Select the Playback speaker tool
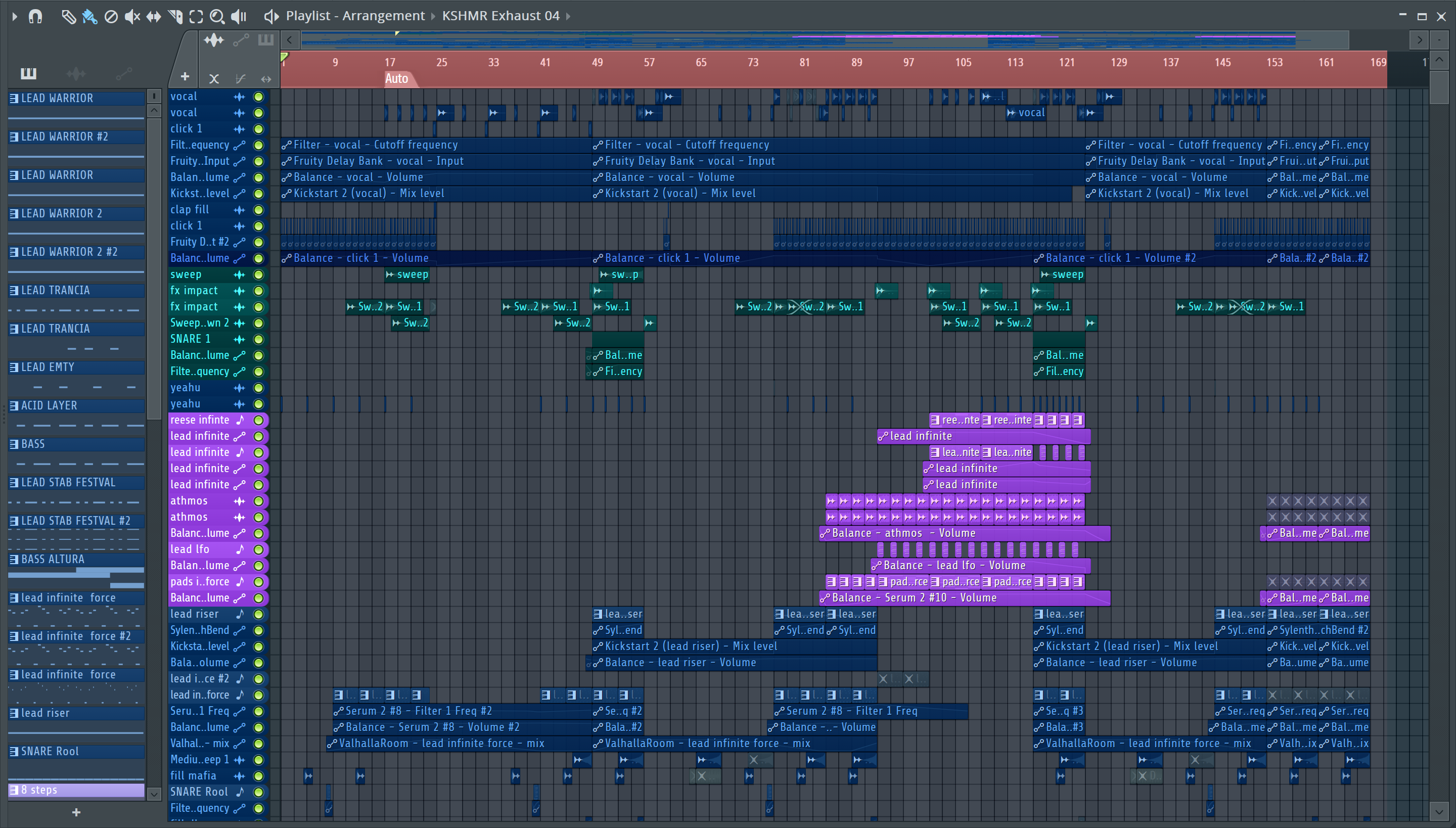 239,16
